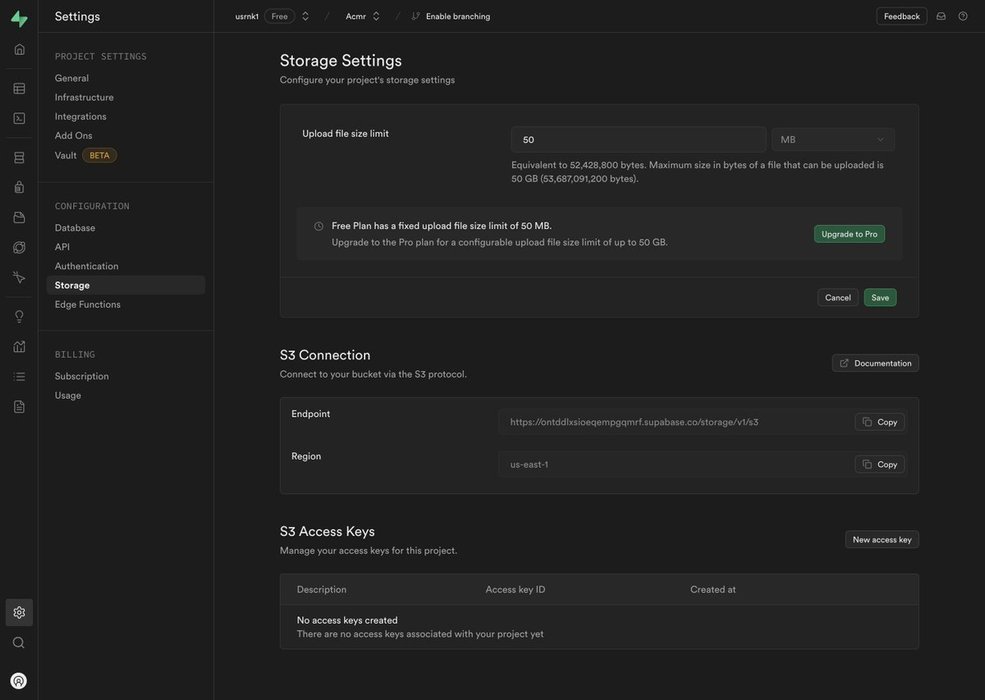The height and width of the screenshot is (700, 985).
Task: Open the user avatar menu
Action: (x=19, y=681)
